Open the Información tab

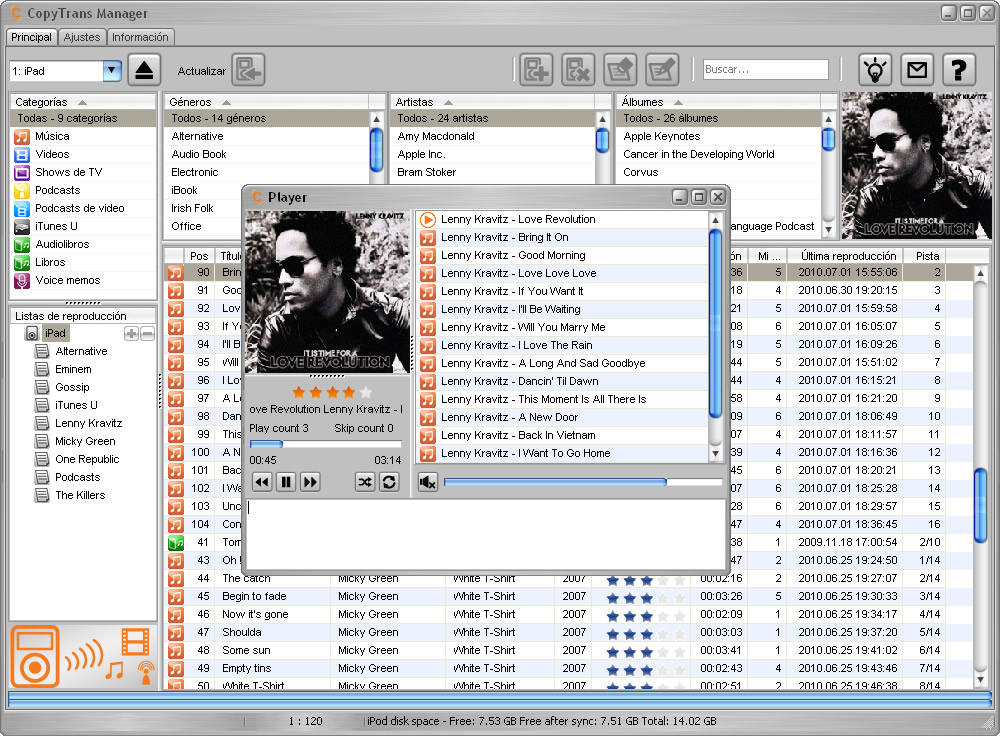tap(140, 37)
